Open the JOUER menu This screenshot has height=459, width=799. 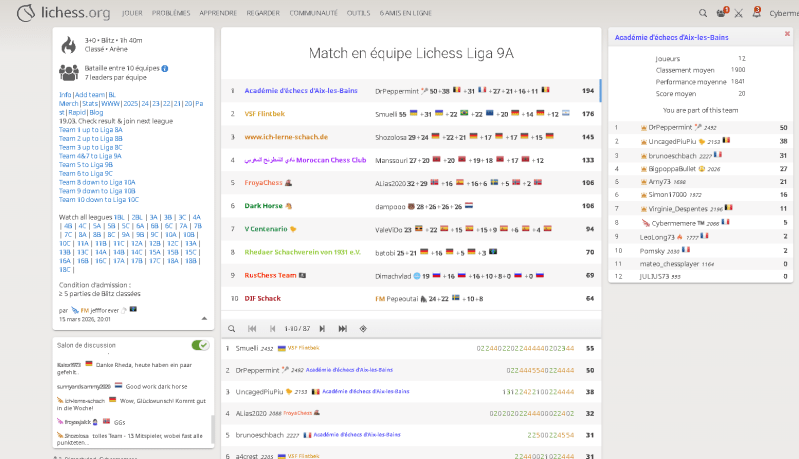coord(131,14)
